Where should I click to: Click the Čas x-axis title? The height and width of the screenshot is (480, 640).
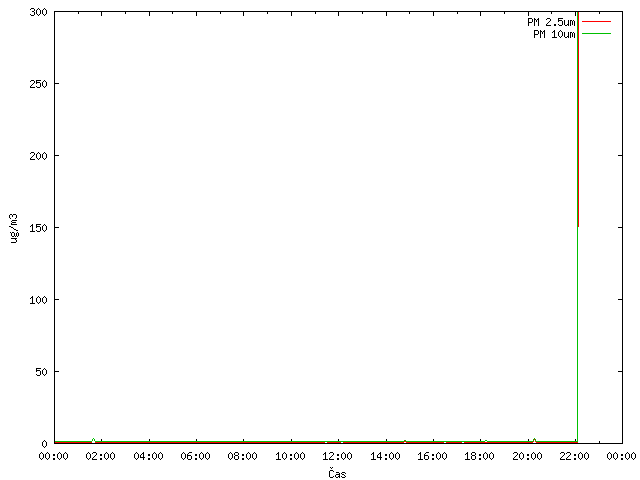[x=337, y=473]
